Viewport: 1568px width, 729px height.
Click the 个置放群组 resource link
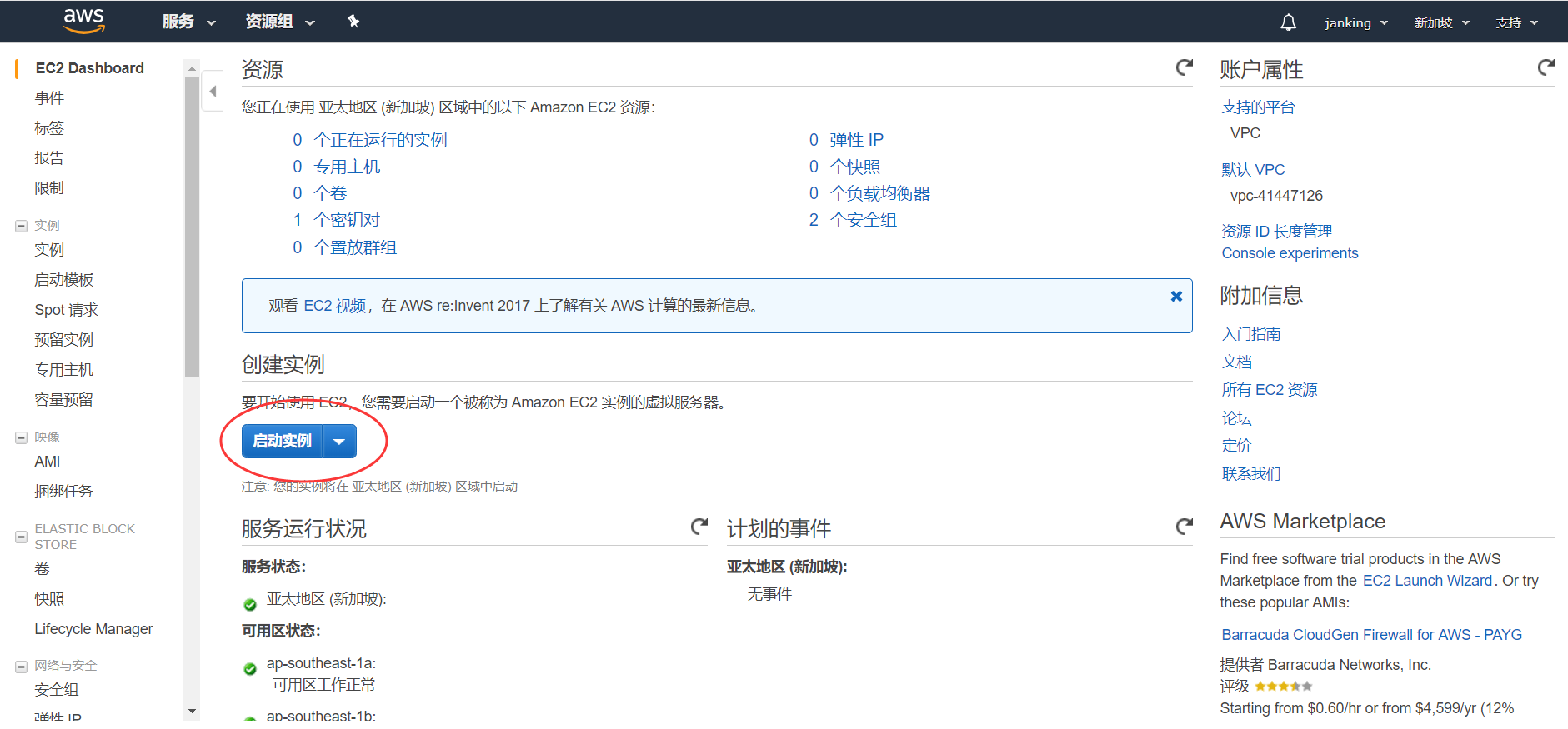pos(355,247)
